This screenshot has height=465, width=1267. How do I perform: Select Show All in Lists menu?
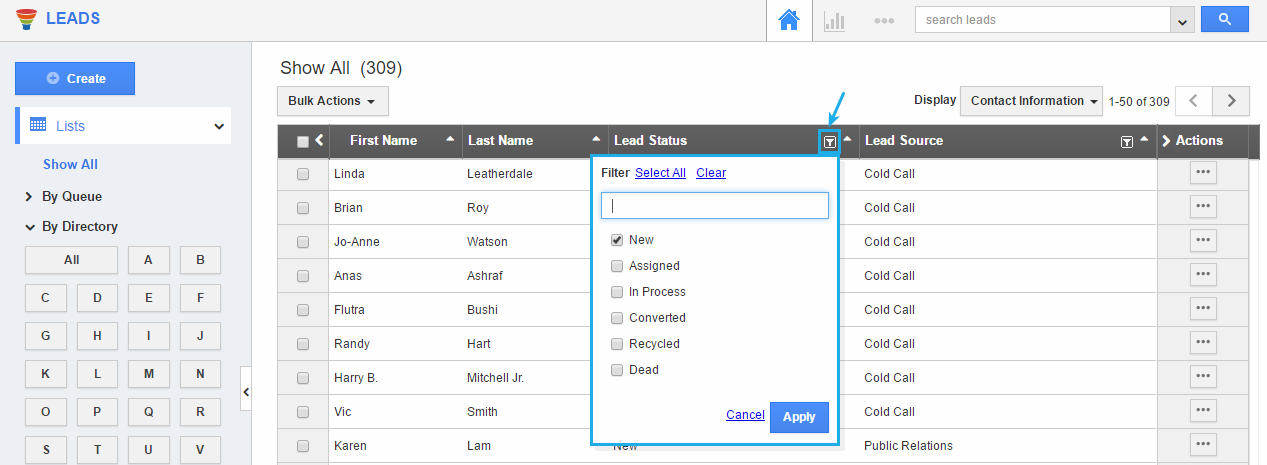click(70, 165)
